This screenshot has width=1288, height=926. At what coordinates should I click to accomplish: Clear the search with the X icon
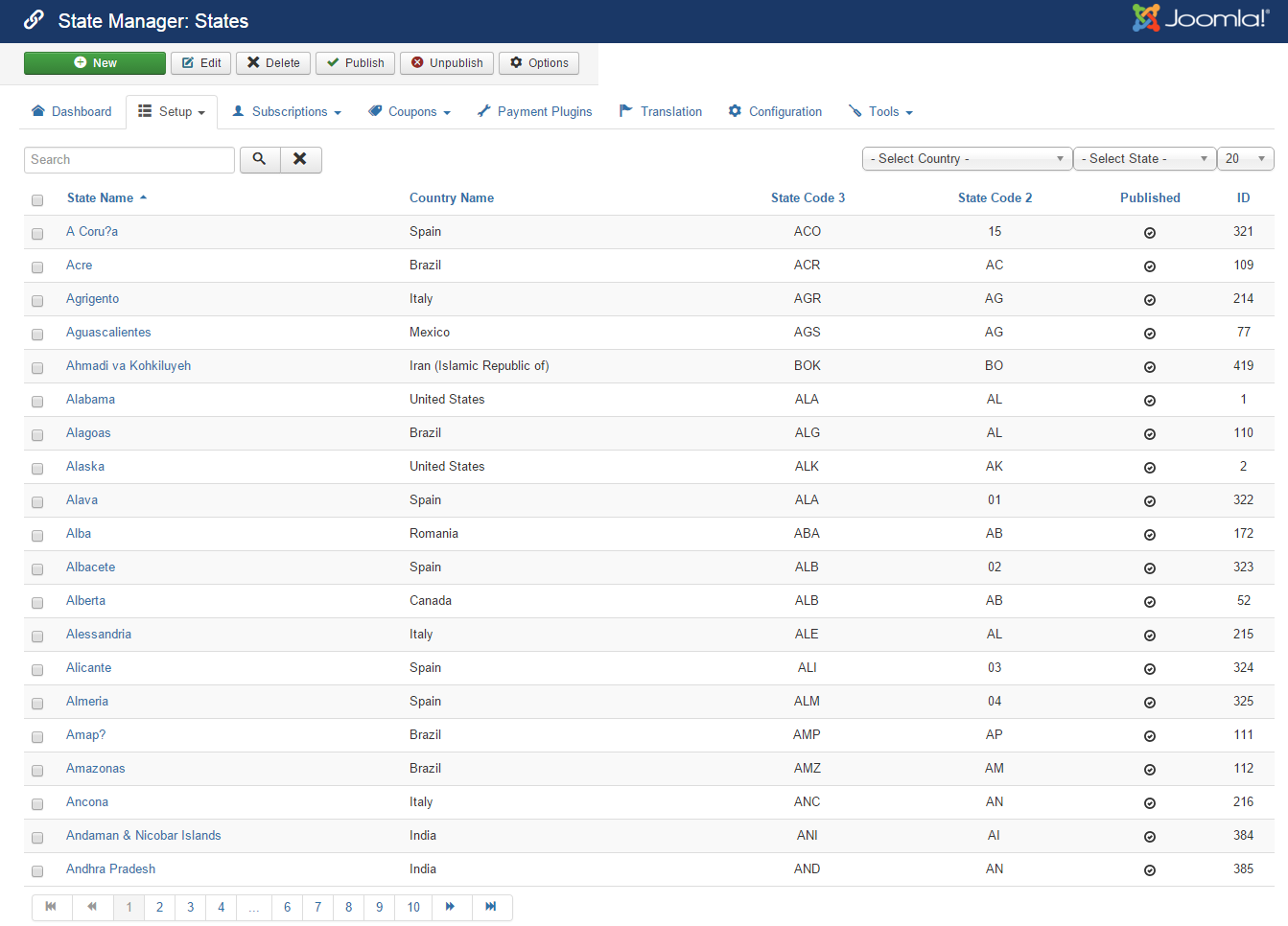pos(300,159)
